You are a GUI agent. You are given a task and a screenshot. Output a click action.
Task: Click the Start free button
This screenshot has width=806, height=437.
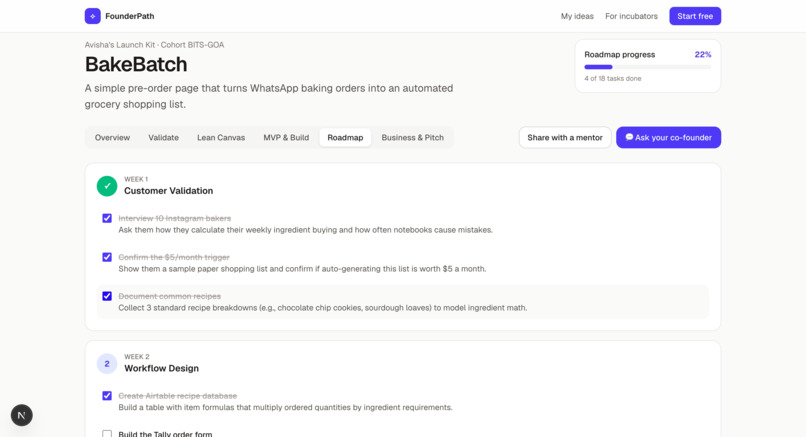695,16
